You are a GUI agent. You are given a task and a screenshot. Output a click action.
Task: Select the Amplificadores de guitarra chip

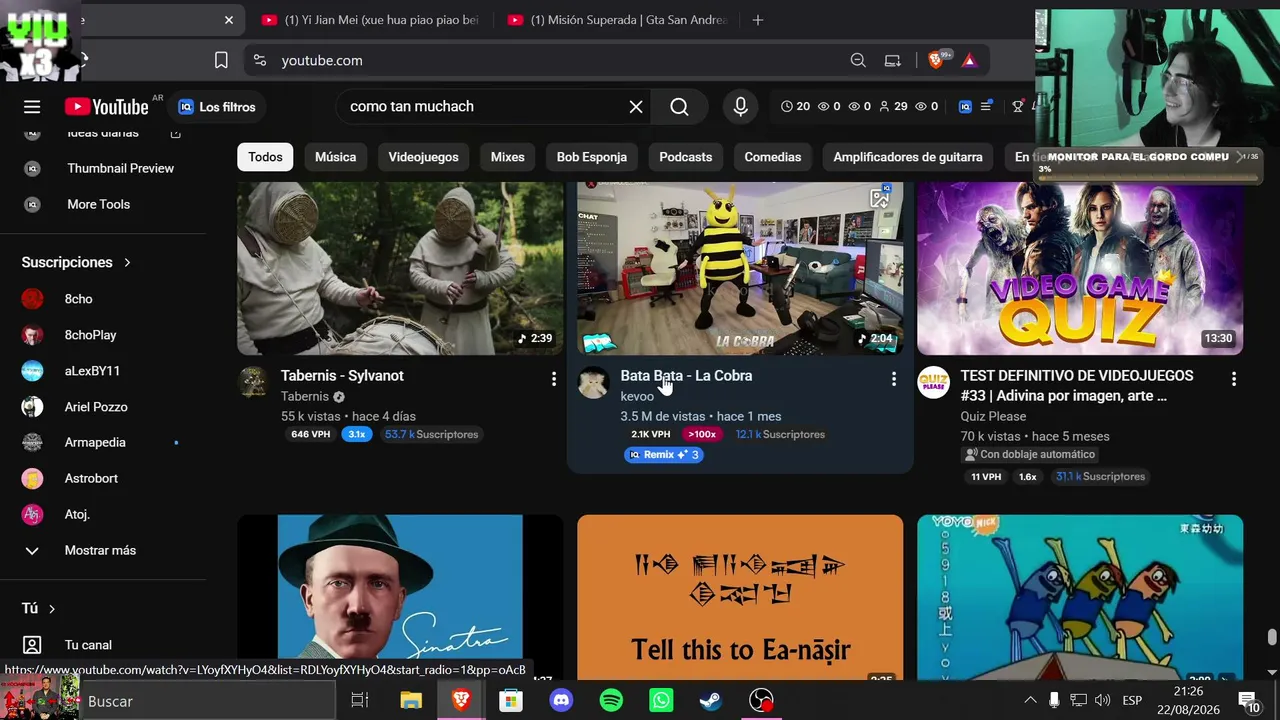coord(908,157)
